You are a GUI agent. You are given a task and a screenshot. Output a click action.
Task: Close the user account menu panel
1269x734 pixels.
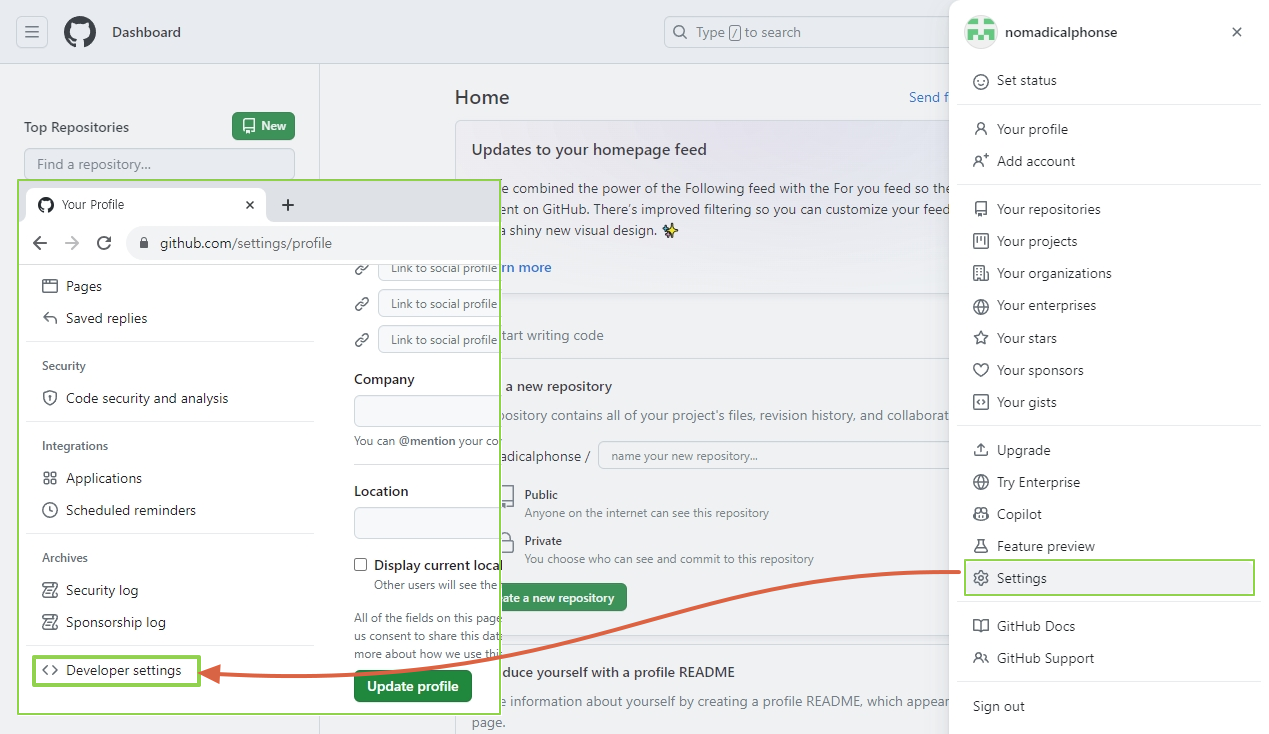coord(1237,32)
